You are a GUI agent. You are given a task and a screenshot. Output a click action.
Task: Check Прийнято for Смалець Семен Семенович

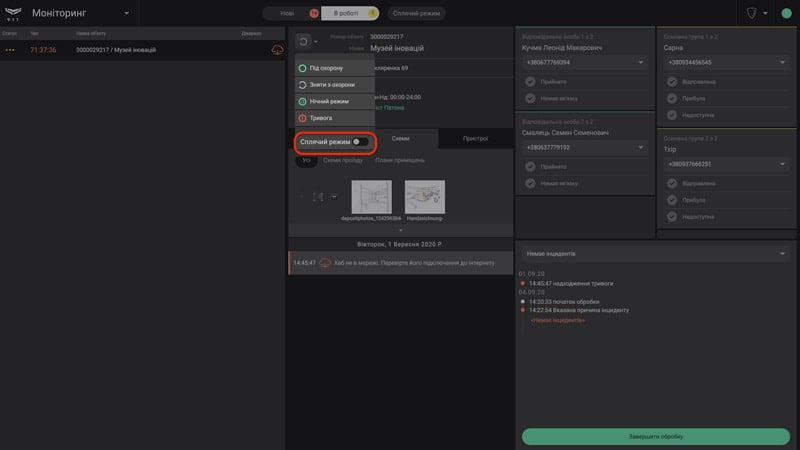[531, 166]
